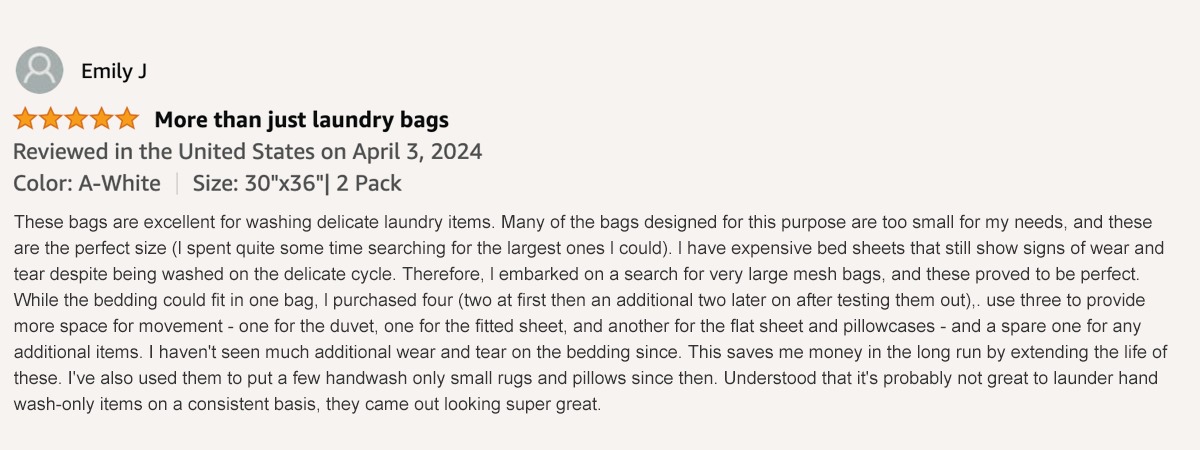The width and height of the screenshot is (1200, 450).
Task: Click the vertical divider between Color and Size
Action: [x=177, y=184]
